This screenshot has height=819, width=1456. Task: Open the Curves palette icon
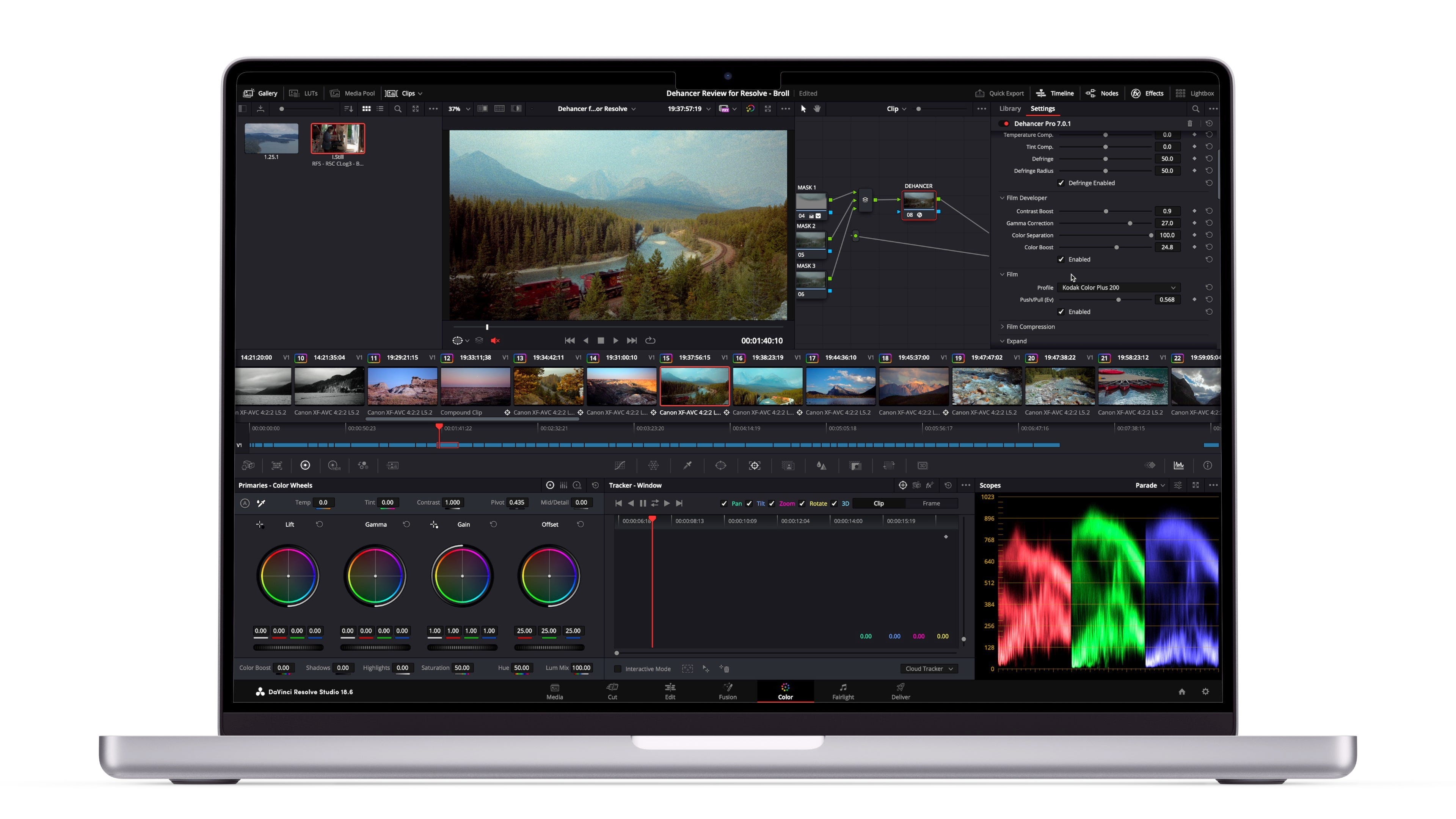[620, 466]
